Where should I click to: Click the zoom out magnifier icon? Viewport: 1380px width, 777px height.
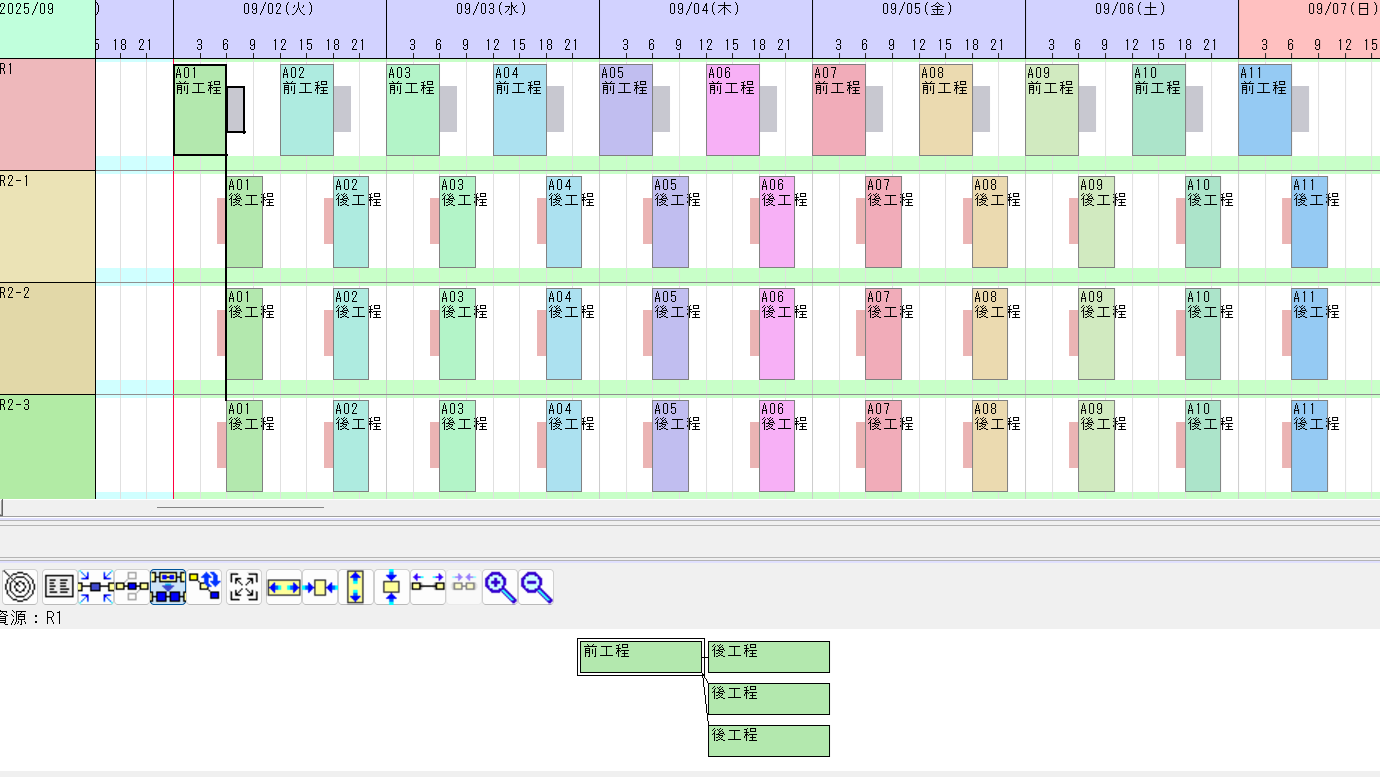pyautogui.click(x=537, y=586)
